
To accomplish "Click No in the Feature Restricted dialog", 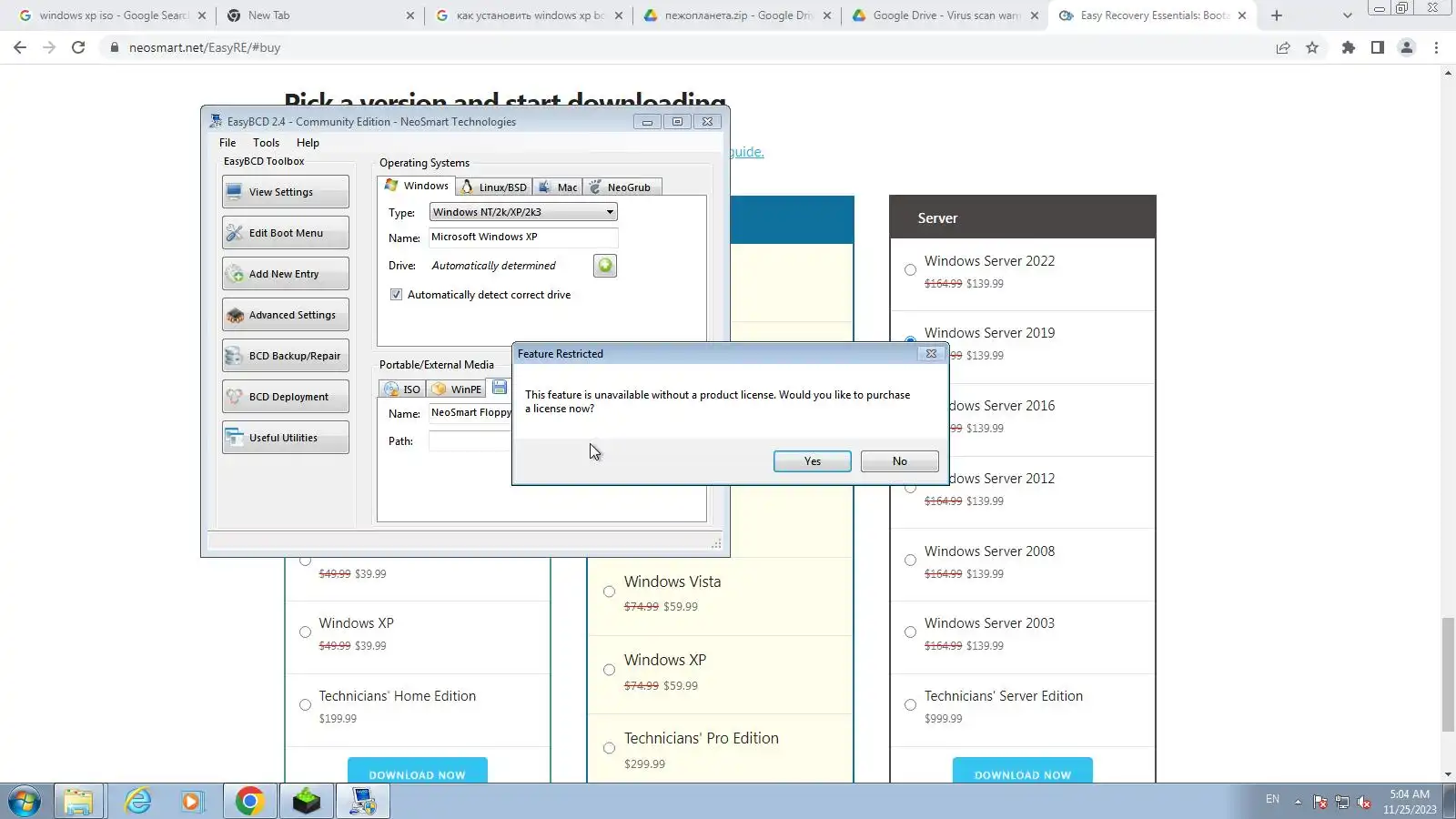I will coord(900,461).
